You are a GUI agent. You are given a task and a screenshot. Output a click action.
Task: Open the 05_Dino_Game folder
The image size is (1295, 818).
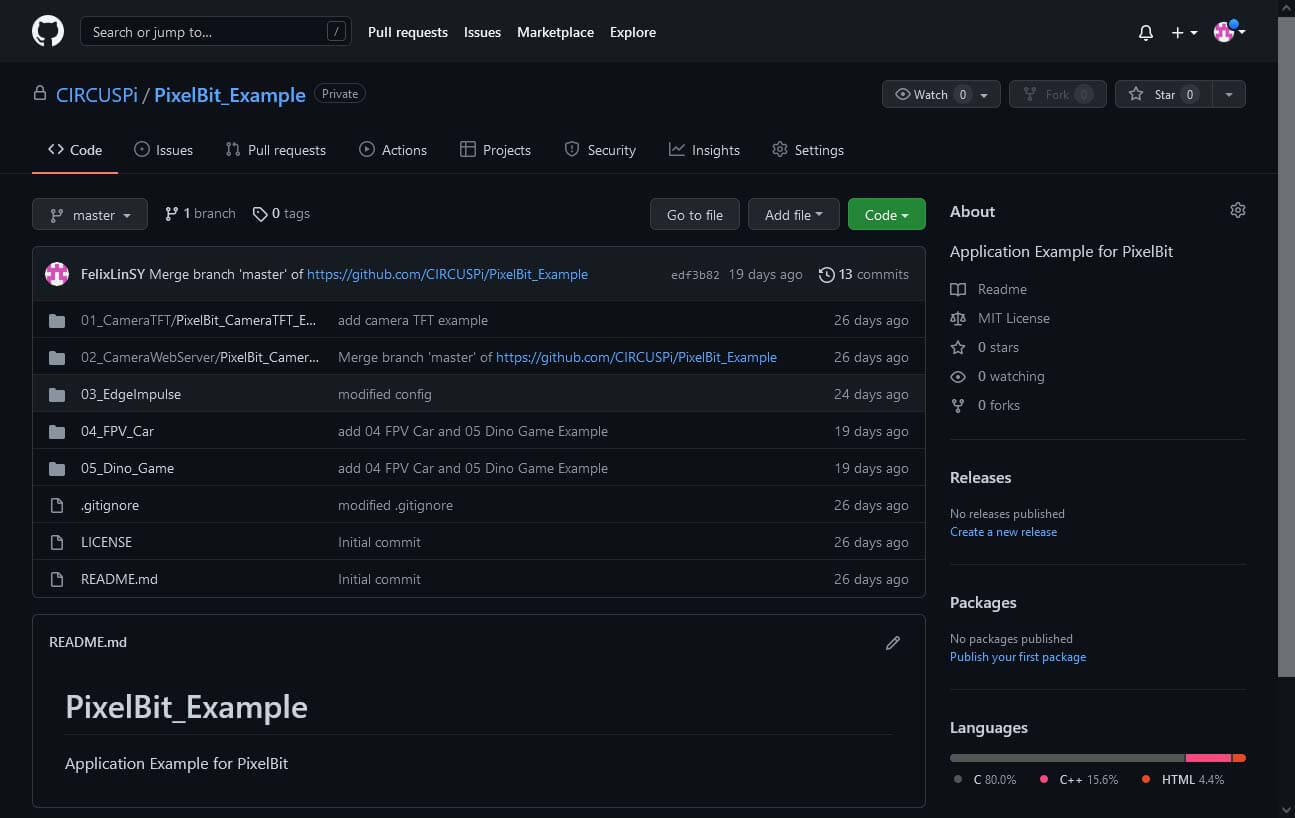click(x=127, y=468)
